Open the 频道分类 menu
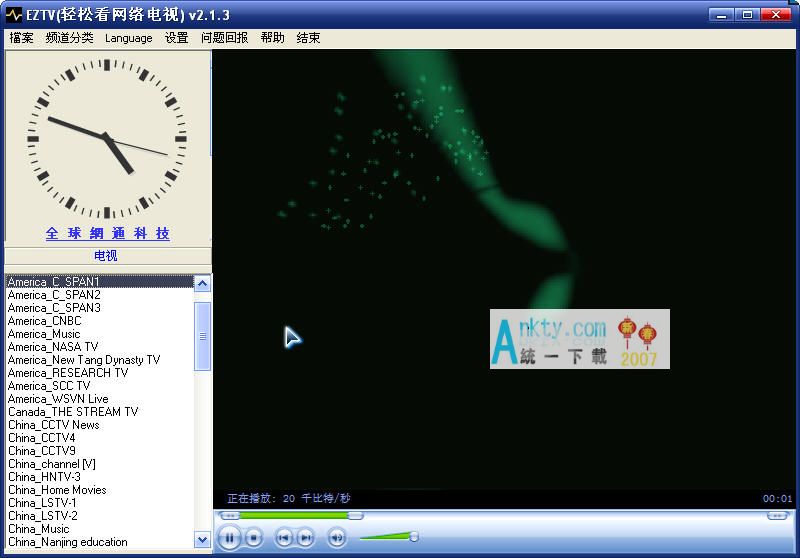Screen dimensions: 800x558 tap(69, 38)
